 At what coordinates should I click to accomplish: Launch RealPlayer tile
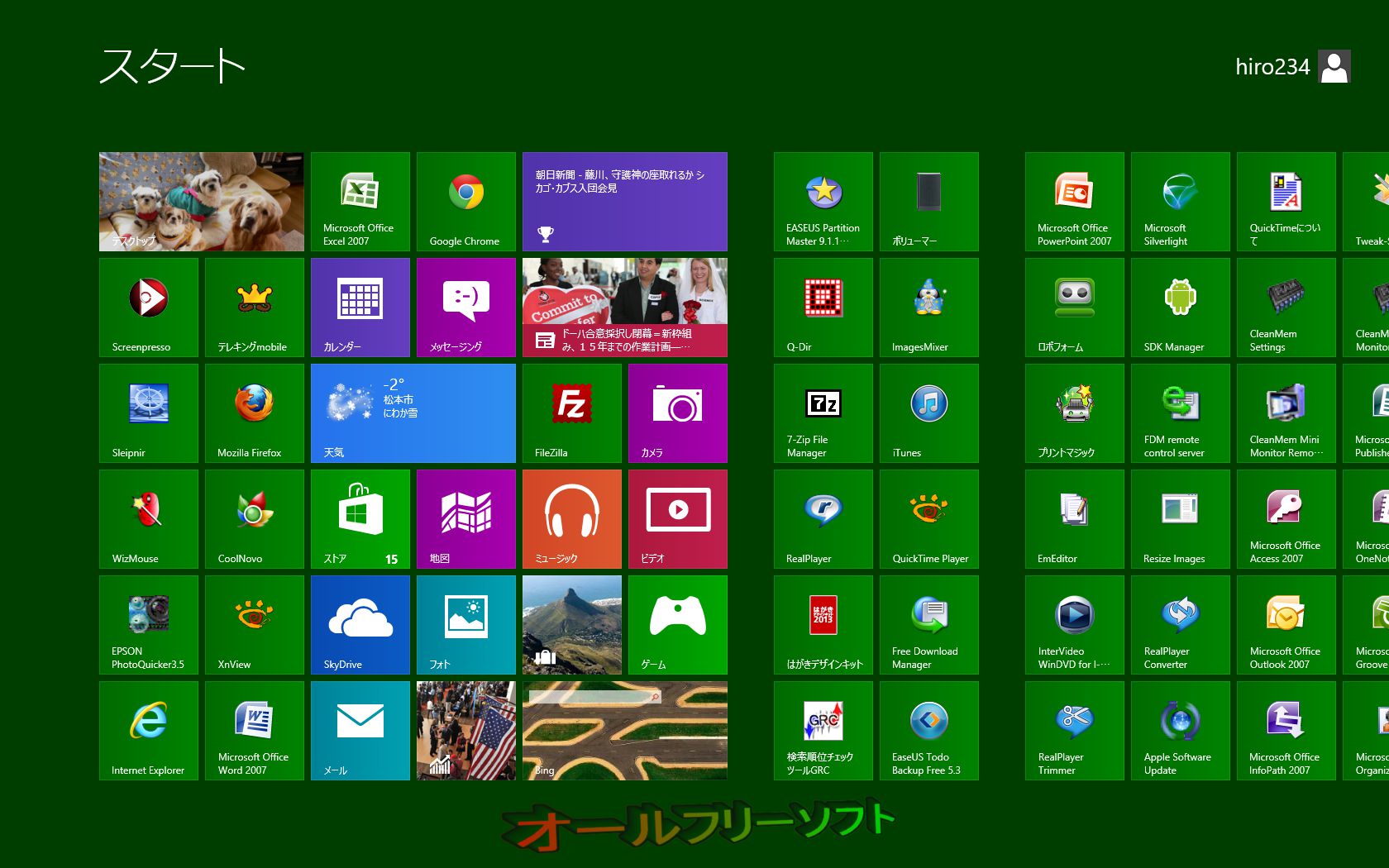823,519
